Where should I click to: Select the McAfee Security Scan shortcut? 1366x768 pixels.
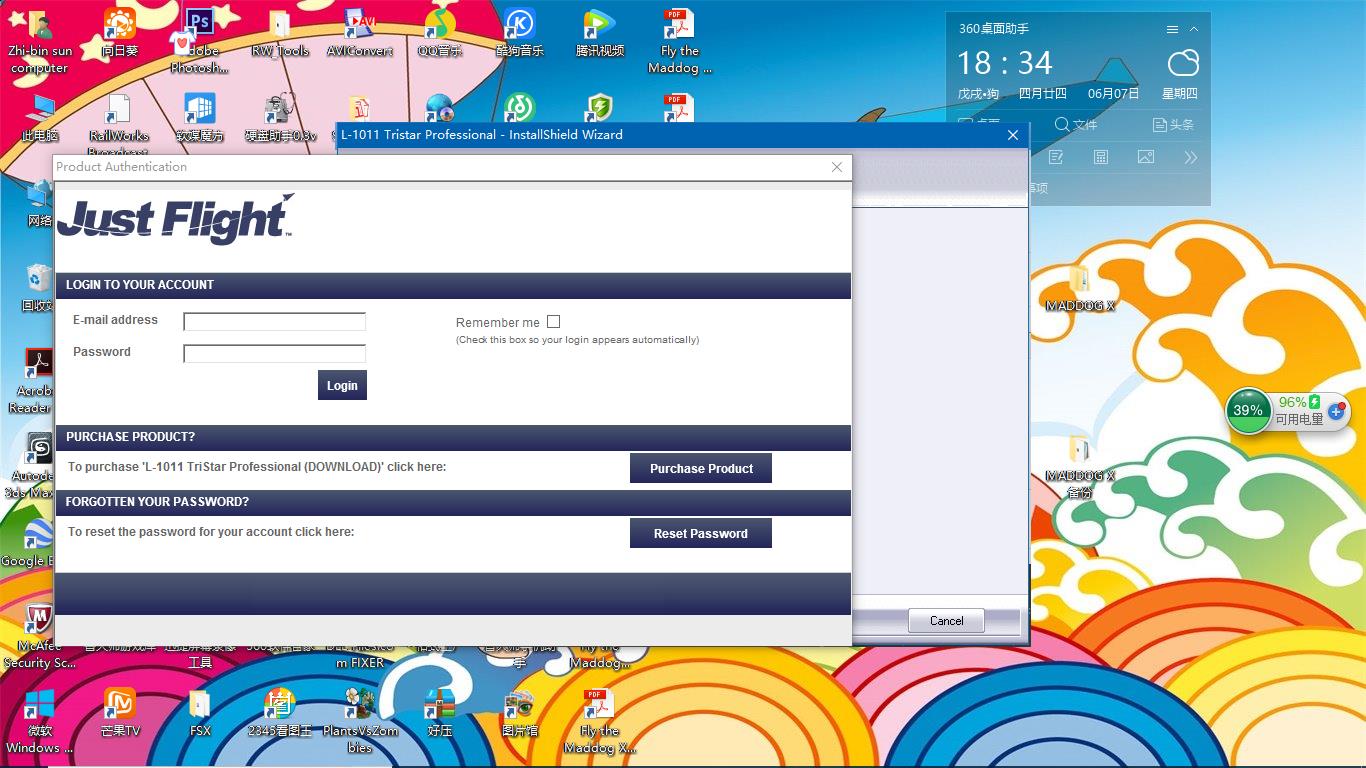coord(39,636)
